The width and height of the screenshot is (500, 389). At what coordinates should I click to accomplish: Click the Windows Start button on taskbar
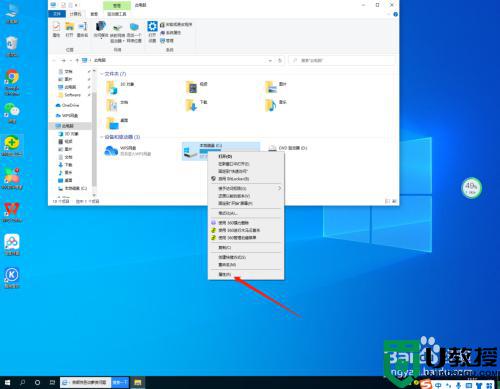(7, 382)
